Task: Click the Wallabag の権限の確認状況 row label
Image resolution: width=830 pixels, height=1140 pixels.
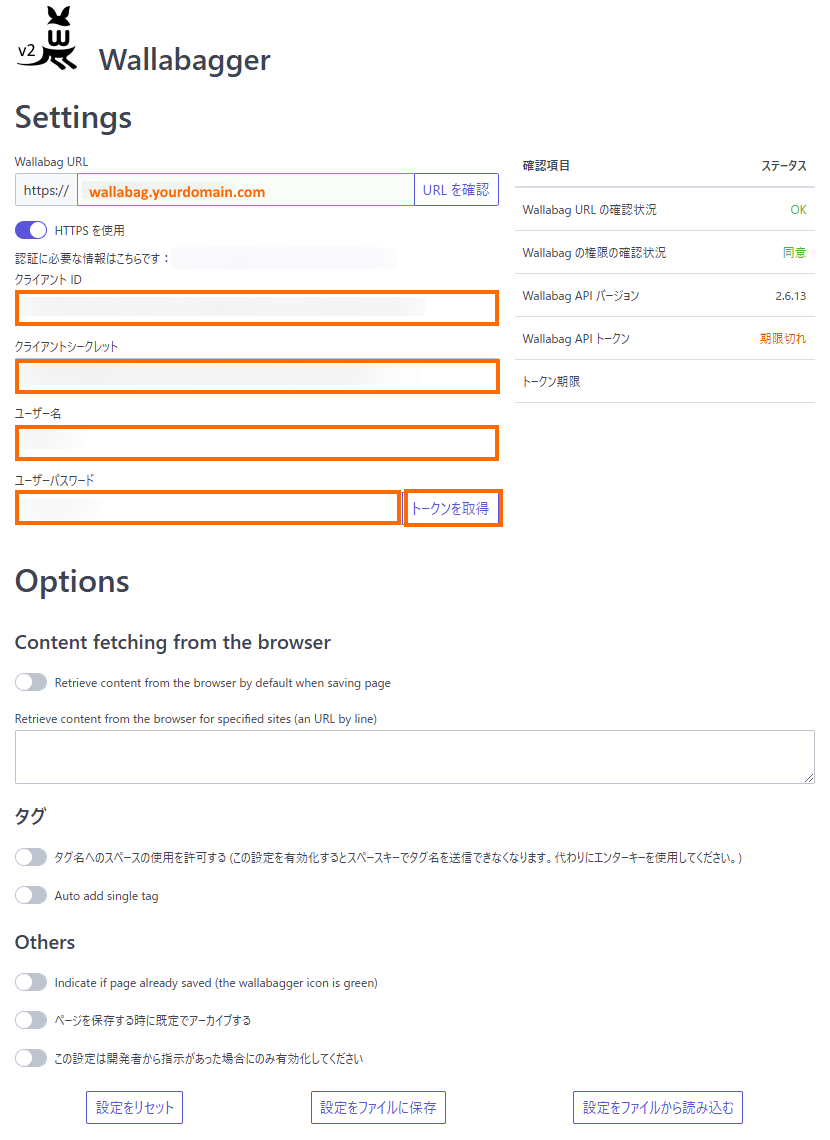Action: click(x=594, y=252)
